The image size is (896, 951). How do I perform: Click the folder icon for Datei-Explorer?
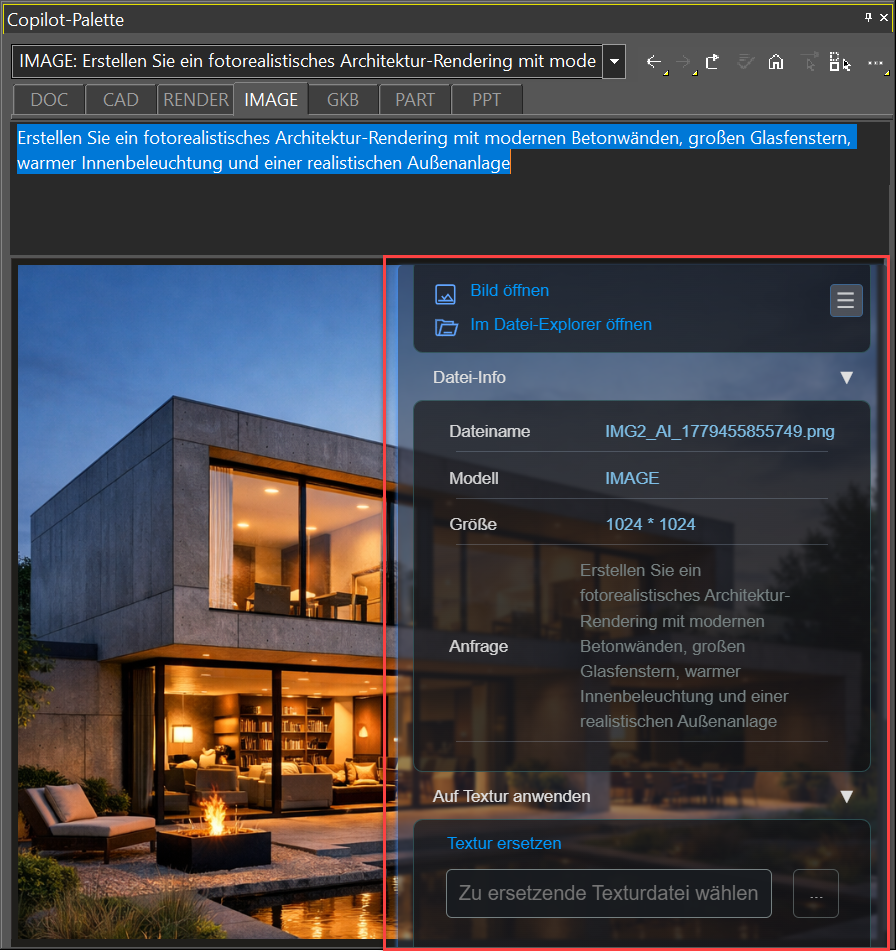coord(446,328)
